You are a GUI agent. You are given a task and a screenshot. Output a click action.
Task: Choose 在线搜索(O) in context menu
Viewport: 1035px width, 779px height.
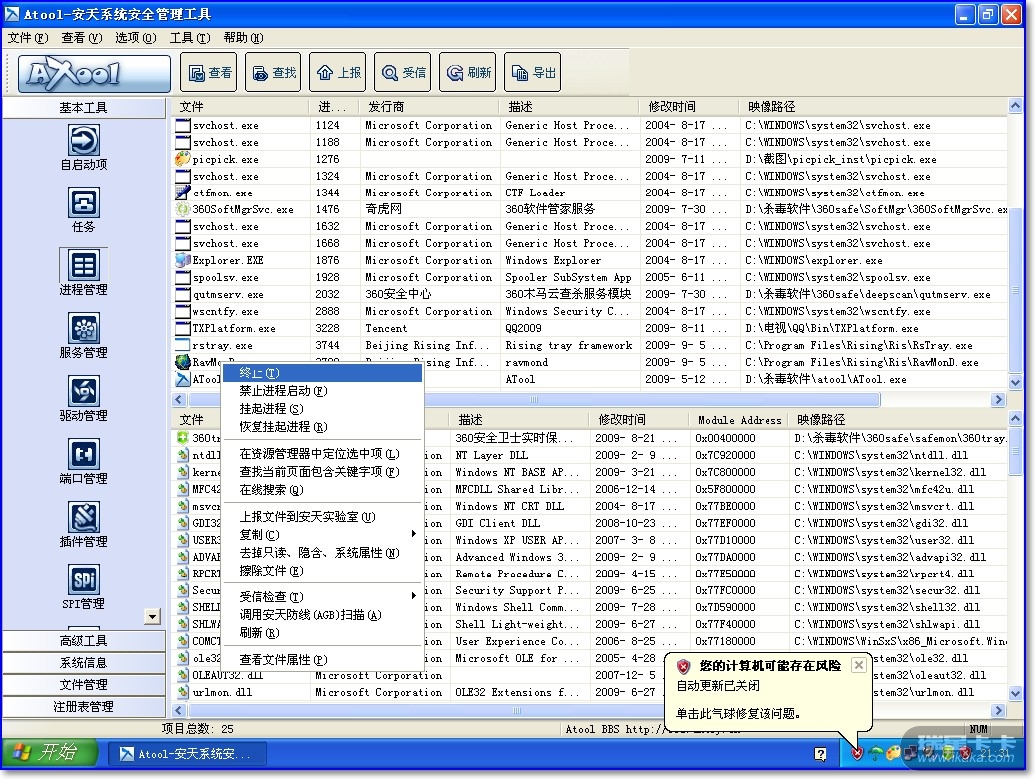tap(322, 489)
